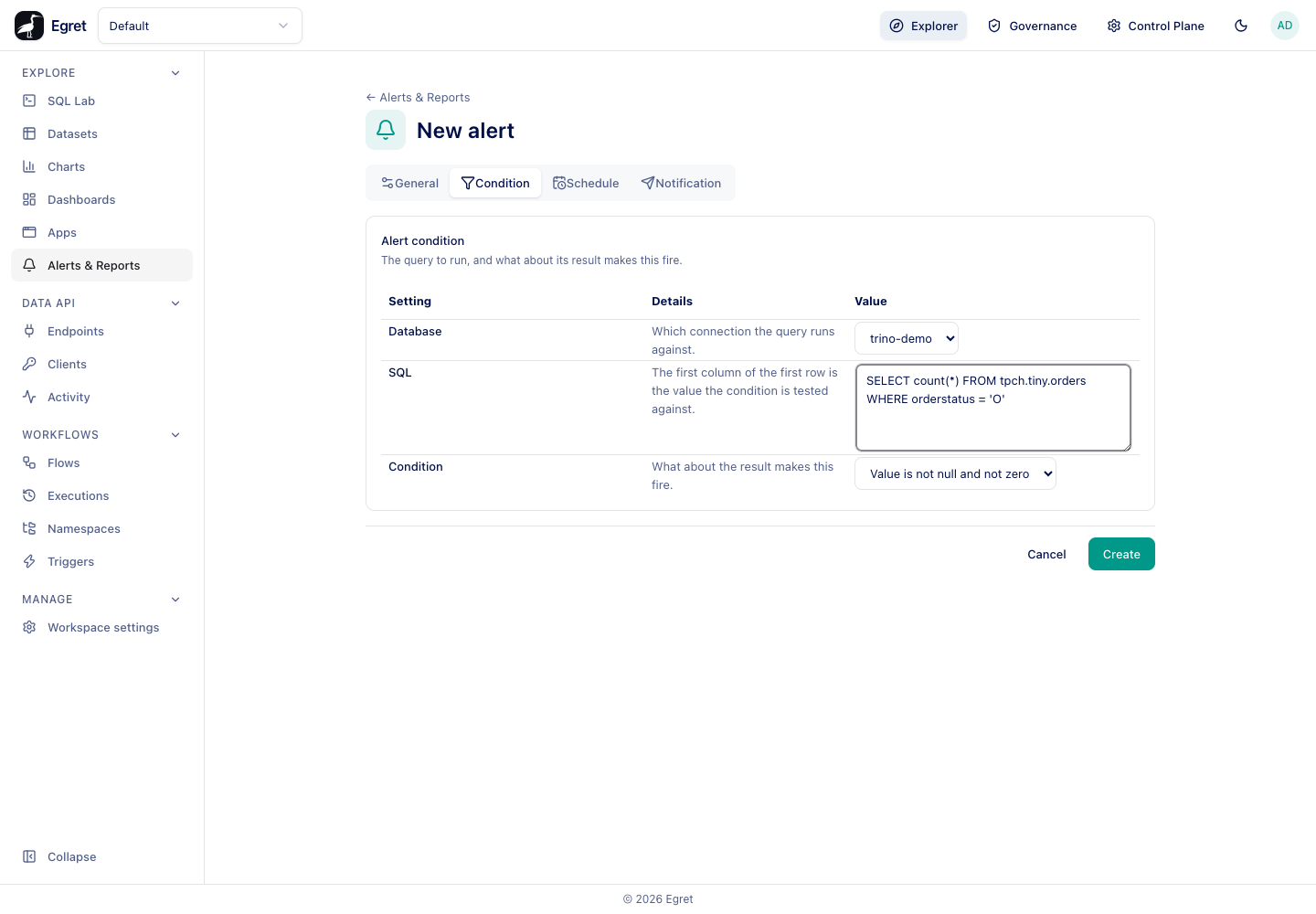The width and height of the screenshot is (1316, 914).
Task: Open Control Plane in the top navigation
Action: click(x=1155, y=26)
